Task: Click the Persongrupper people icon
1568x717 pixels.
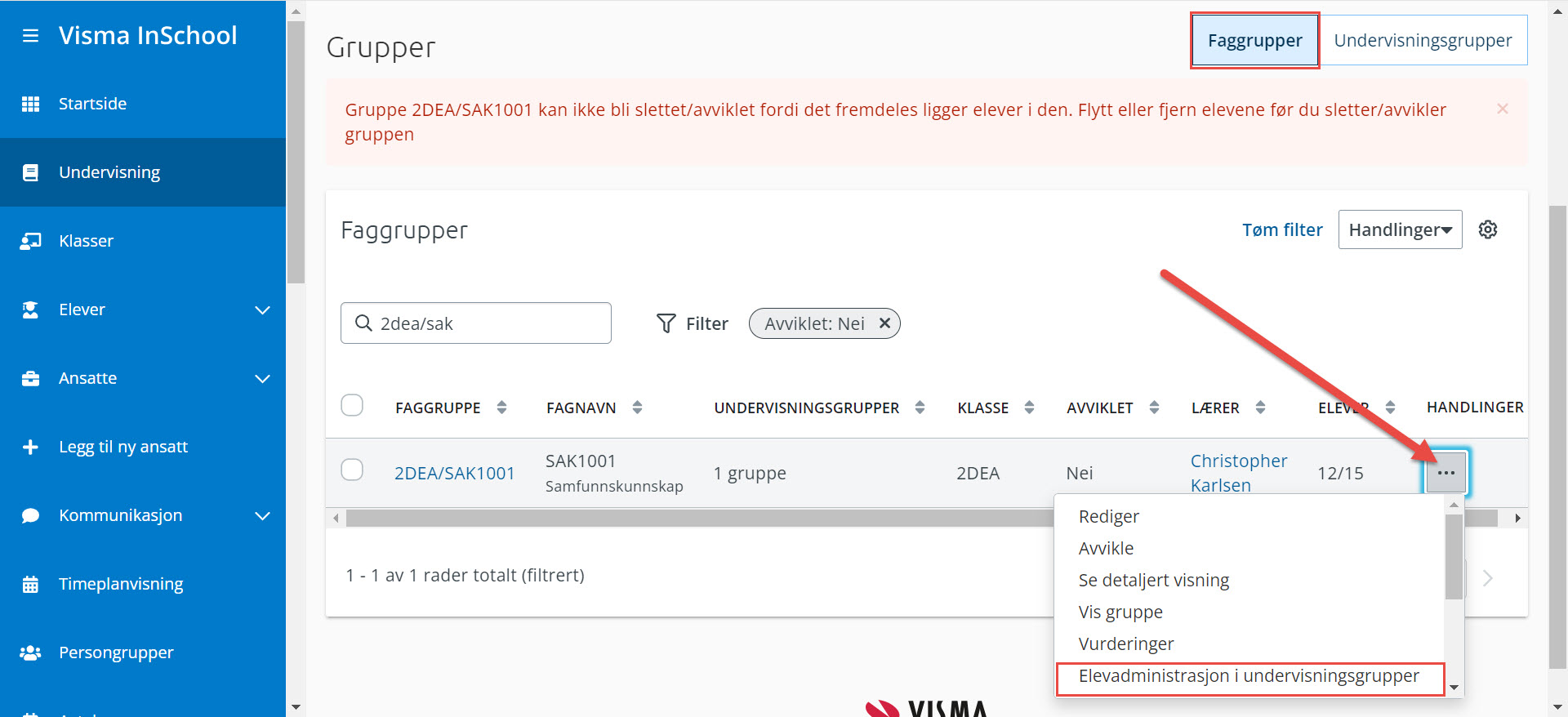Action: [x=30, y=652]
